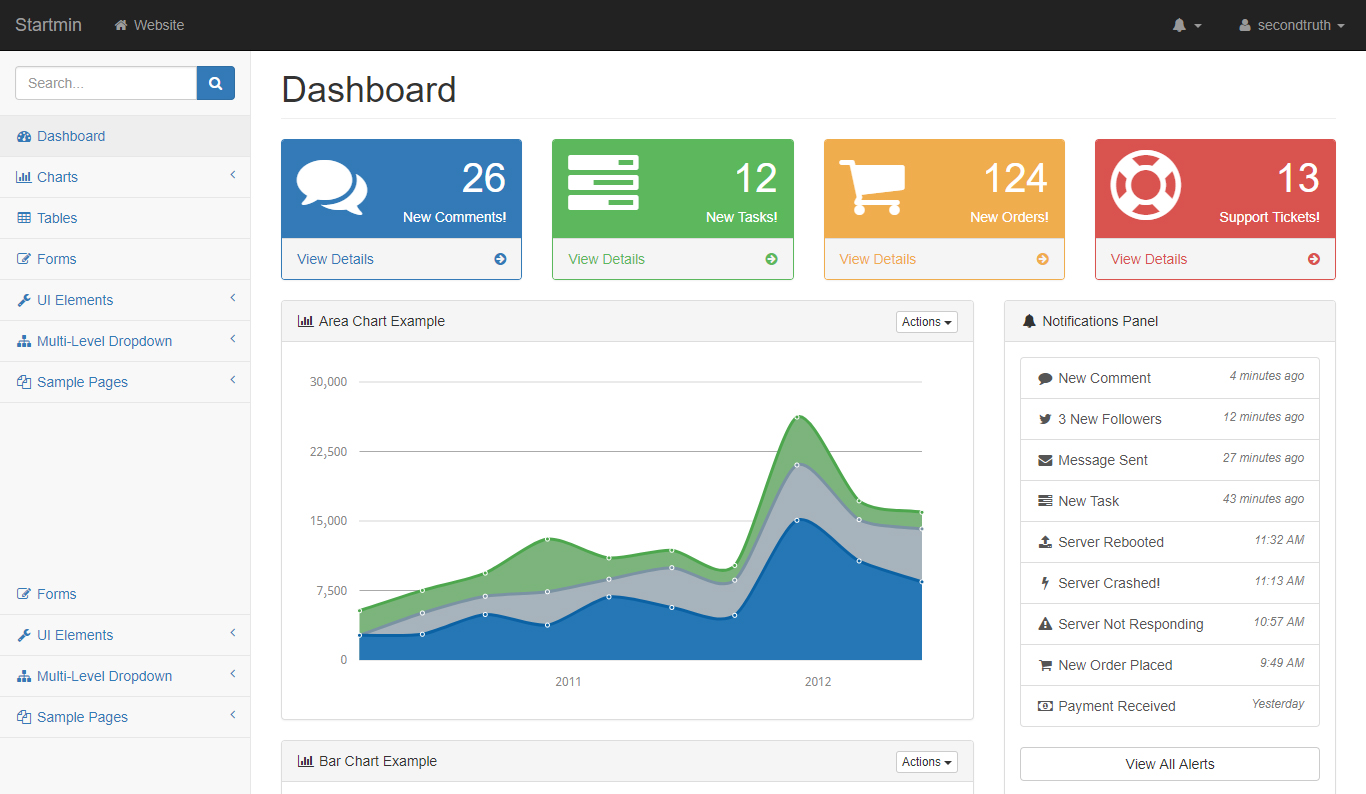Select the Server Rebooted notification text
The image size is (1366, 794).
1111,542
